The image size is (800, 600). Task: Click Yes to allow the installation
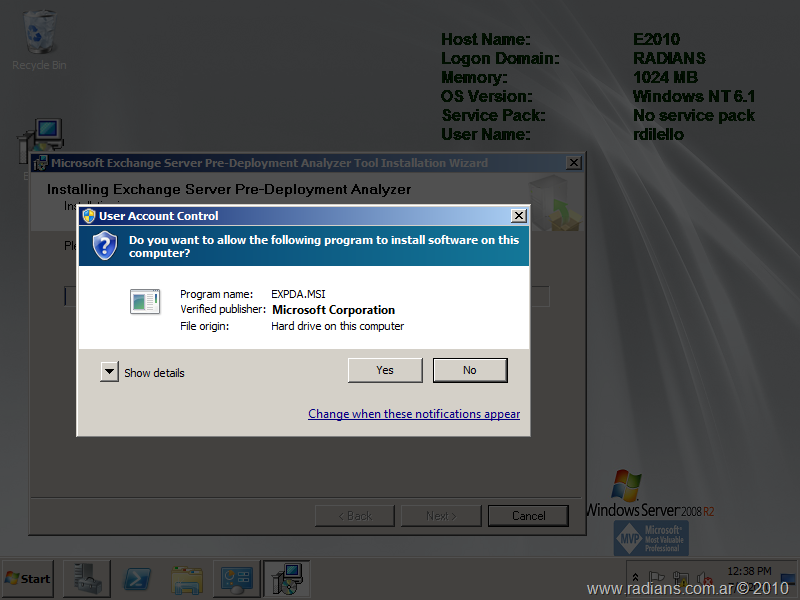(x=385, y=370)
